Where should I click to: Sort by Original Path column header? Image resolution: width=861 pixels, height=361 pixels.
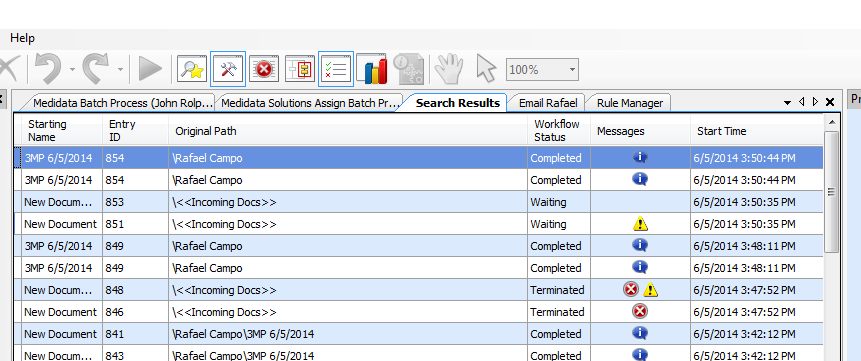click(348, 131)
